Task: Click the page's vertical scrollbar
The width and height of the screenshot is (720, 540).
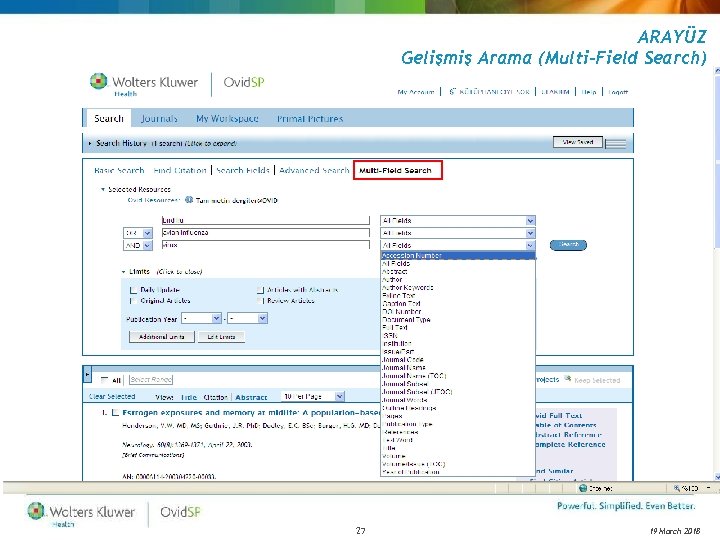Action: coord(717,273)
